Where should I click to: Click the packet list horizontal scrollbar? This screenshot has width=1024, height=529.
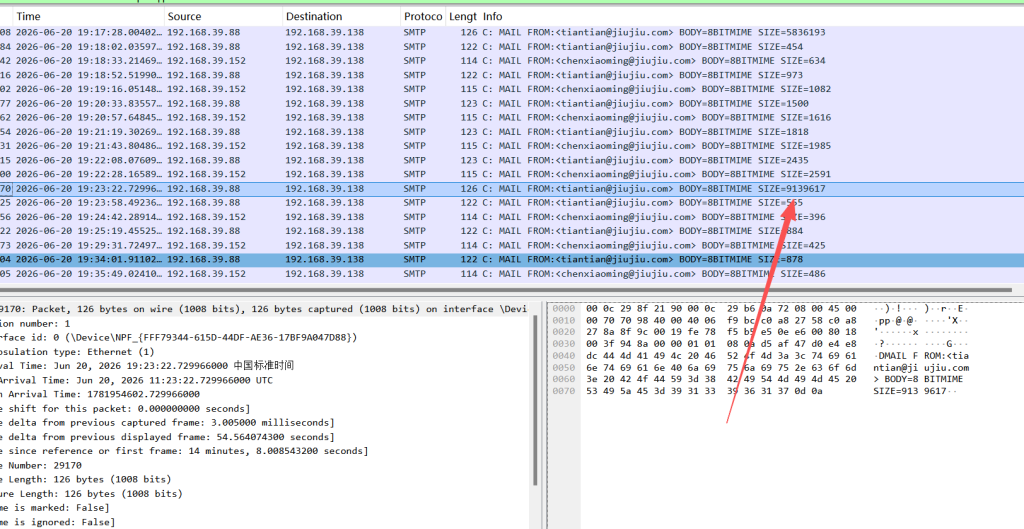[506, 289]
